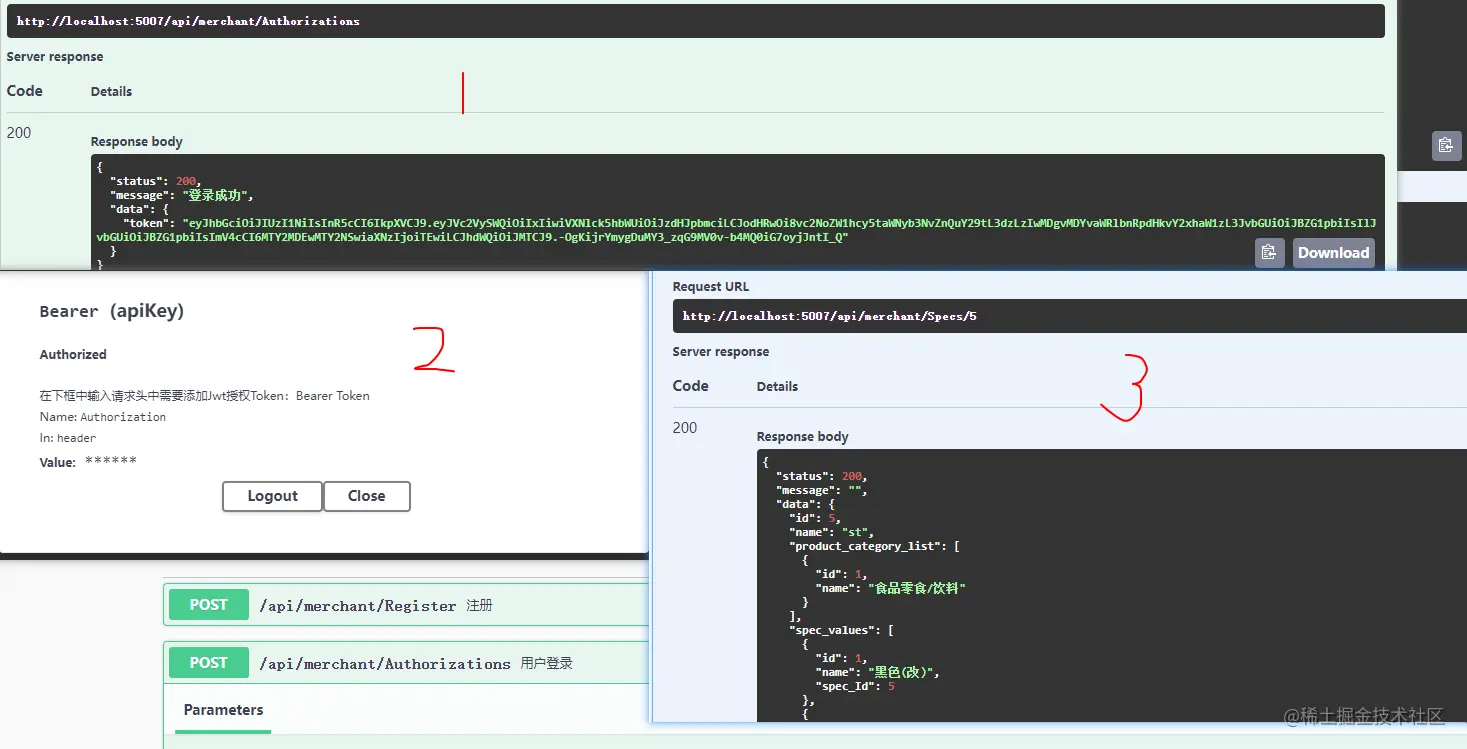Image resolution: width=1467 pixels, height=749 pixels.
Task: Select the Specs/5 request URL text
Action: pyautogui.click(x=829, y=316)
